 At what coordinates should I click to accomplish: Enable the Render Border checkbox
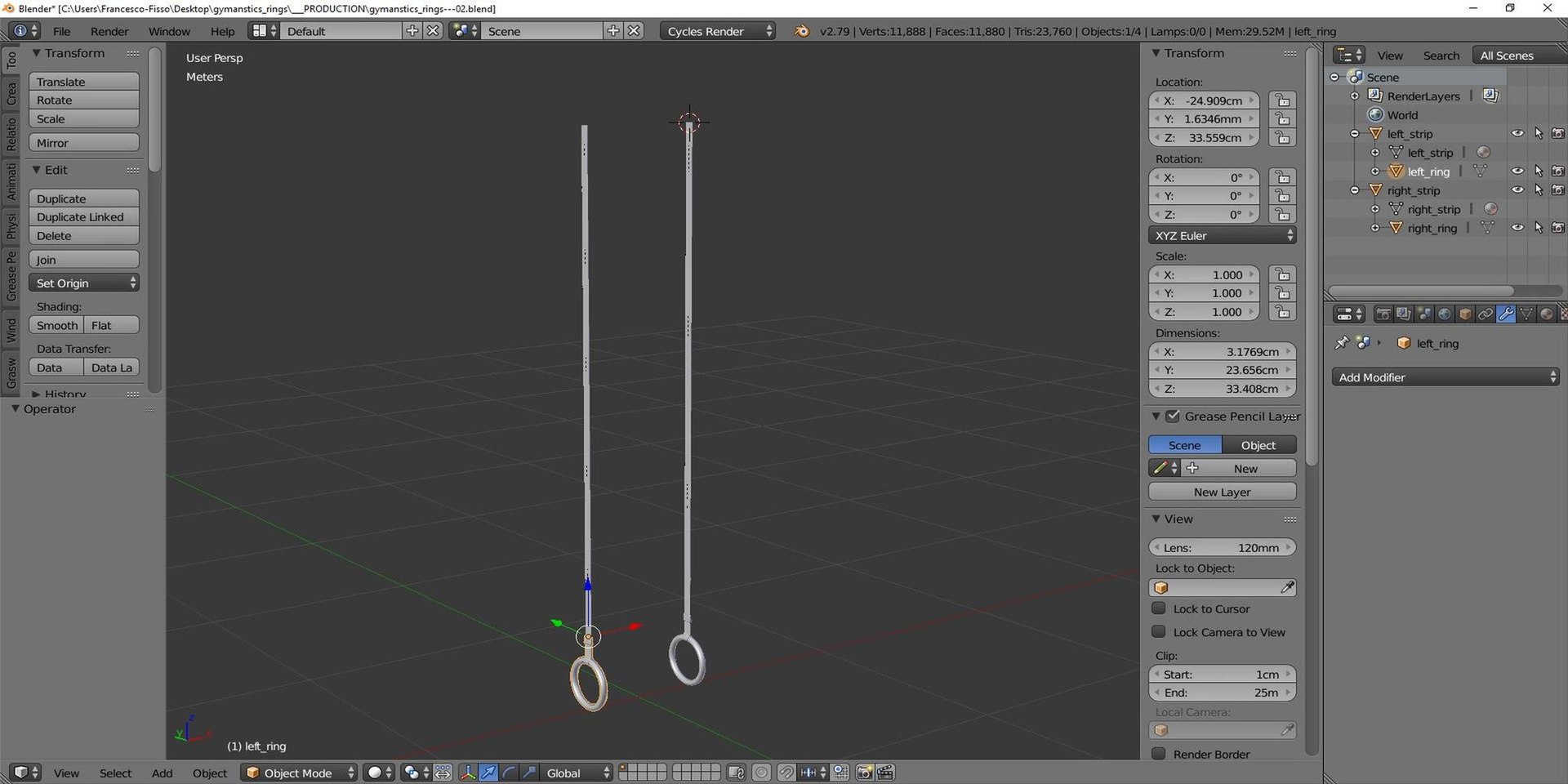coord(1159,753)
